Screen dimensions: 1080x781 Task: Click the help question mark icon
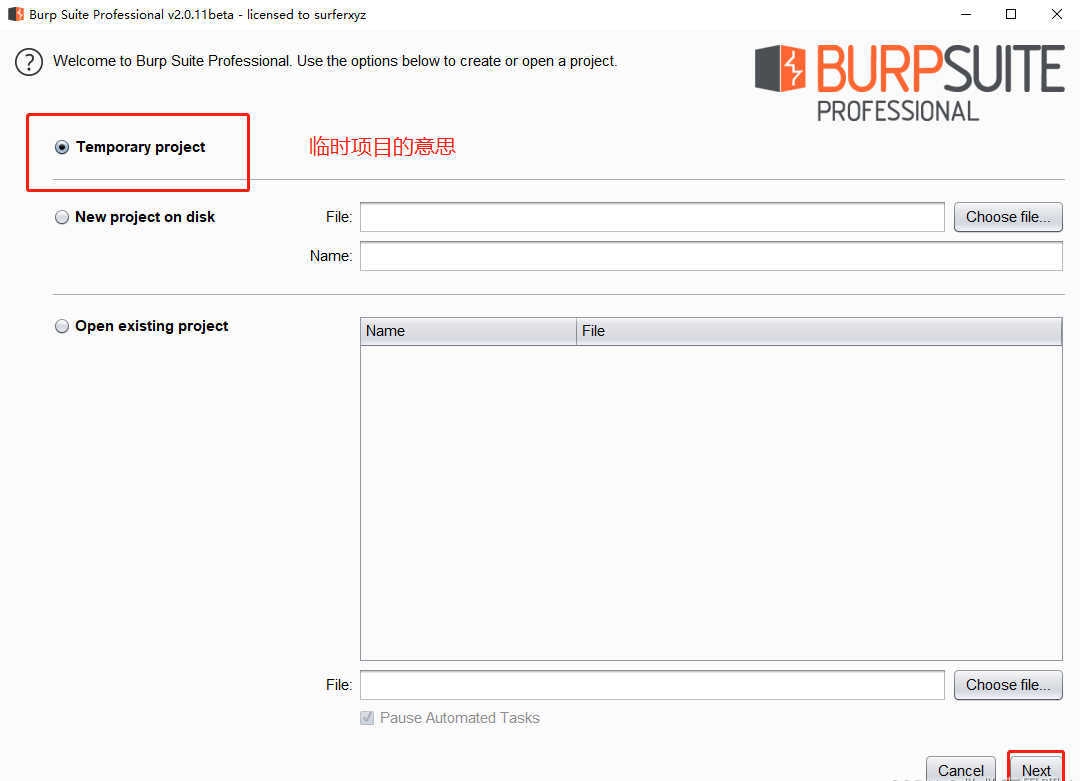(x=29, y=62)
